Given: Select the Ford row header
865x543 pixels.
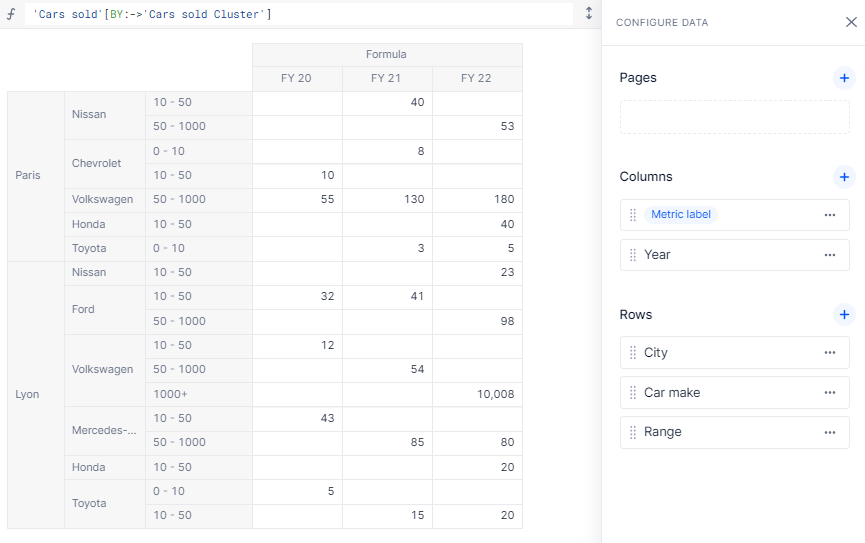Looking at the screenshot, I should pos(105,310).
